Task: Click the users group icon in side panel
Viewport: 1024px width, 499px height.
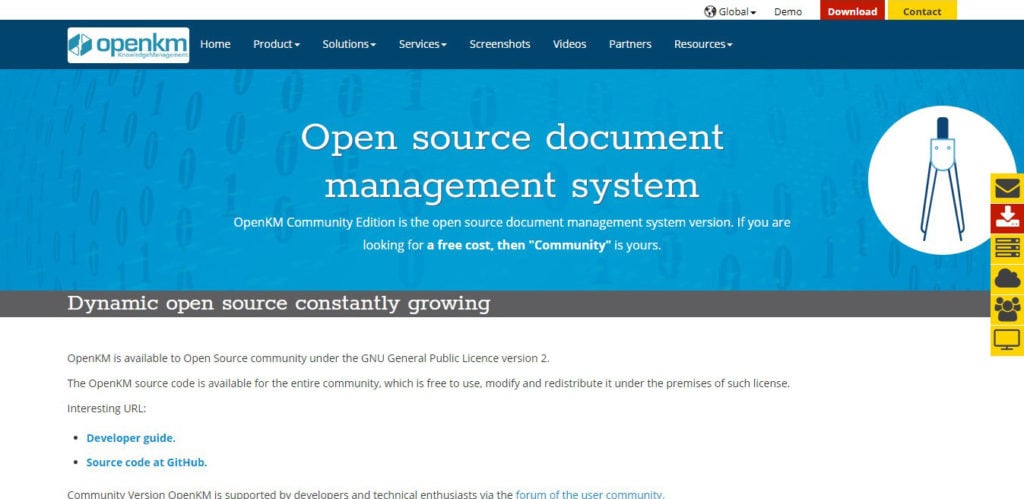Action: (1007, 308)
